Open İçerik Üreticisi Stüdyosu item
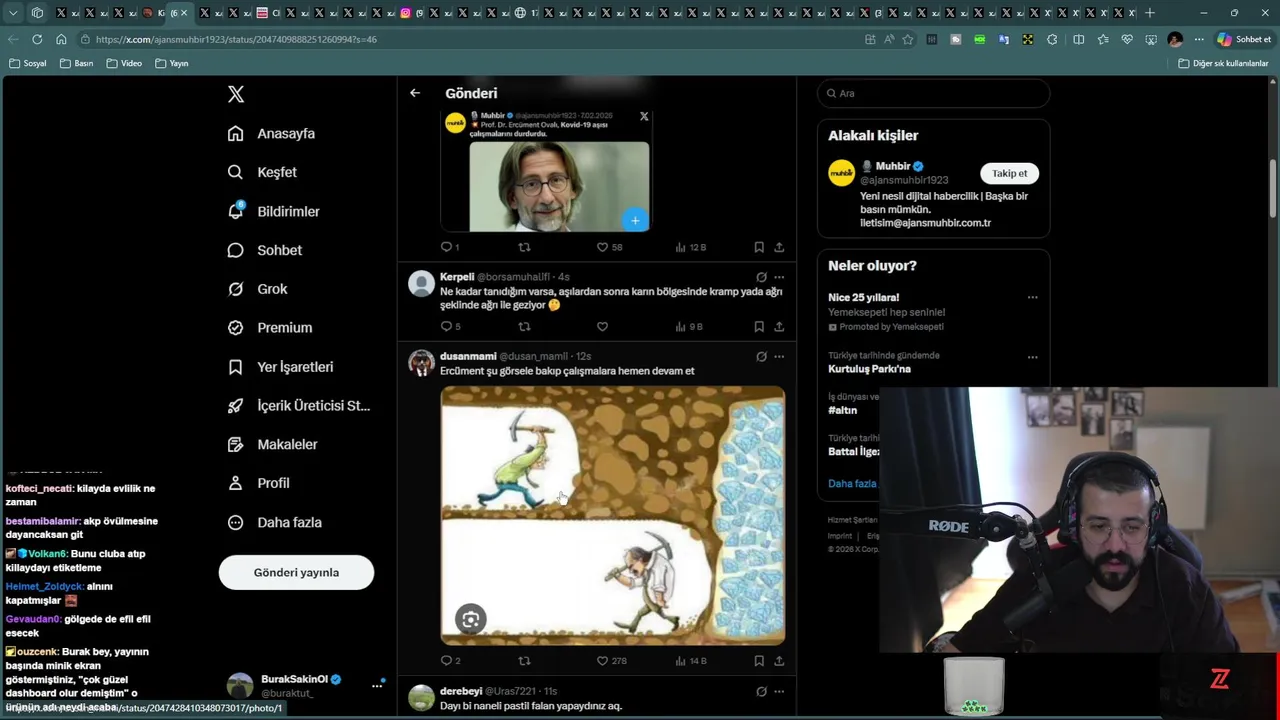Screen dimensions: 1280x720 [x=298, y=405]
